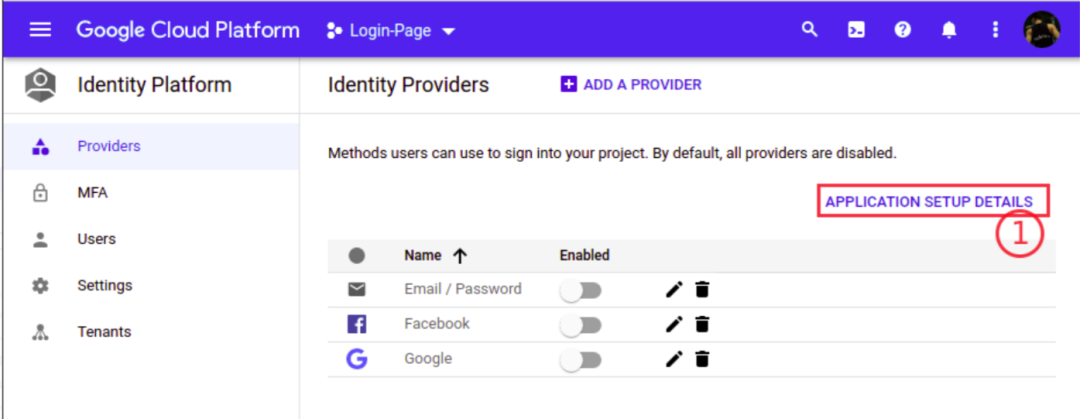Click the Email envelope provider icon
Image resolution: width=1080 pixels, height=419 pixels.
click(x=356, y=289)
